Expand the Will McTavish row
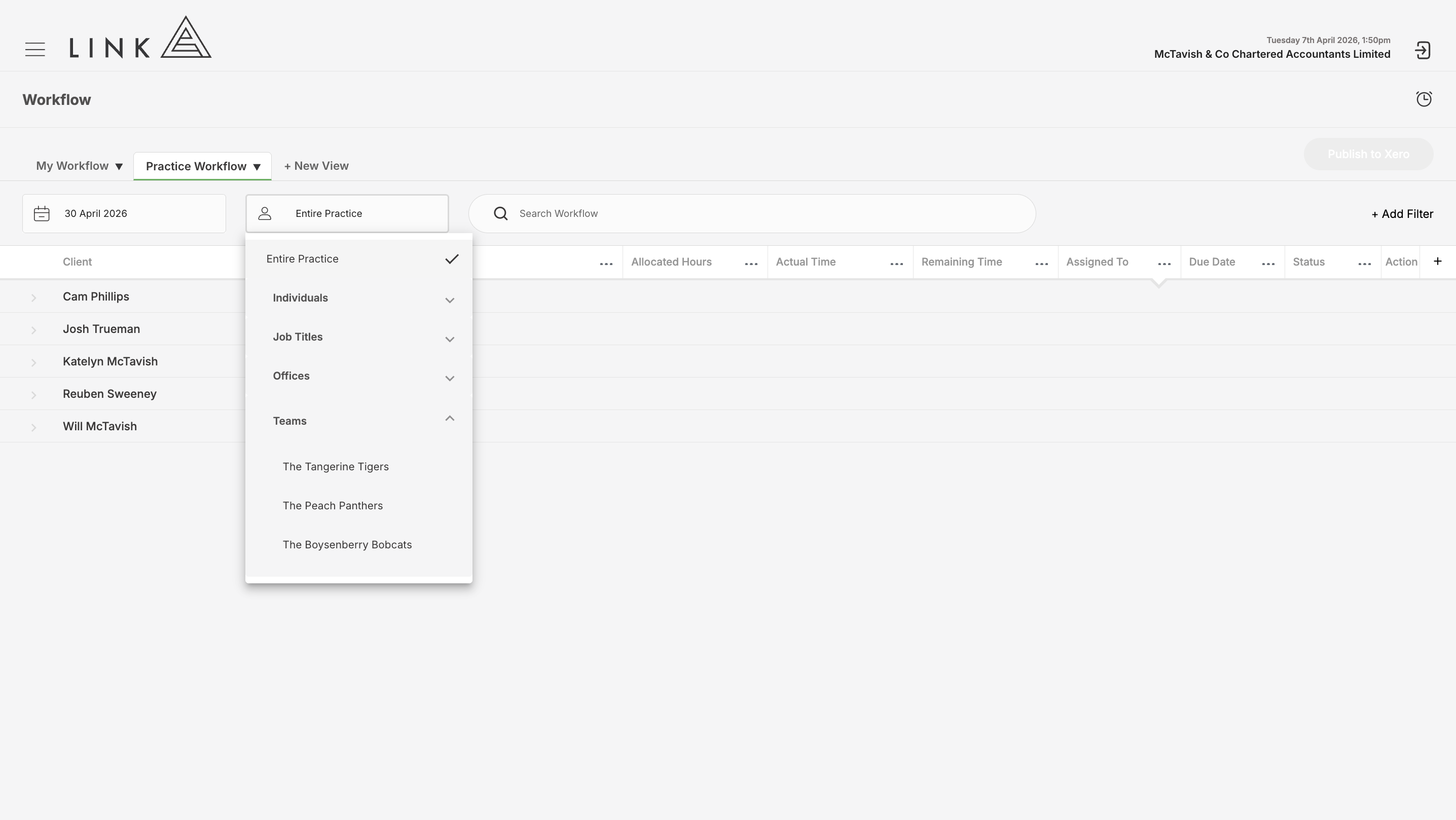Viewport: 1456px width, 820px height. [33, 427]
